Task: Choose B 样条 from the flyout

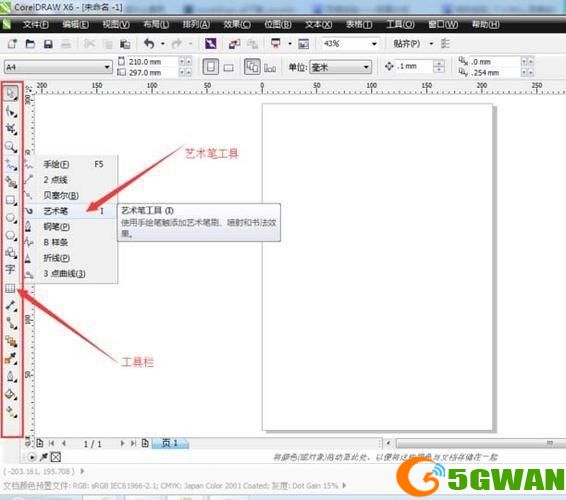Action: 71,242
